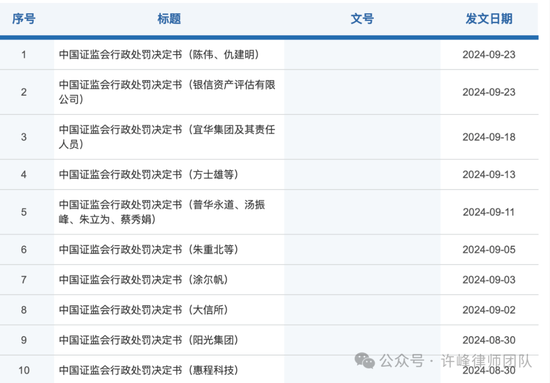Image resolution: width=550 pixels, height=383 pixels.
Task: Click the WeChat logo watermark icon
Action: [364, 361]
